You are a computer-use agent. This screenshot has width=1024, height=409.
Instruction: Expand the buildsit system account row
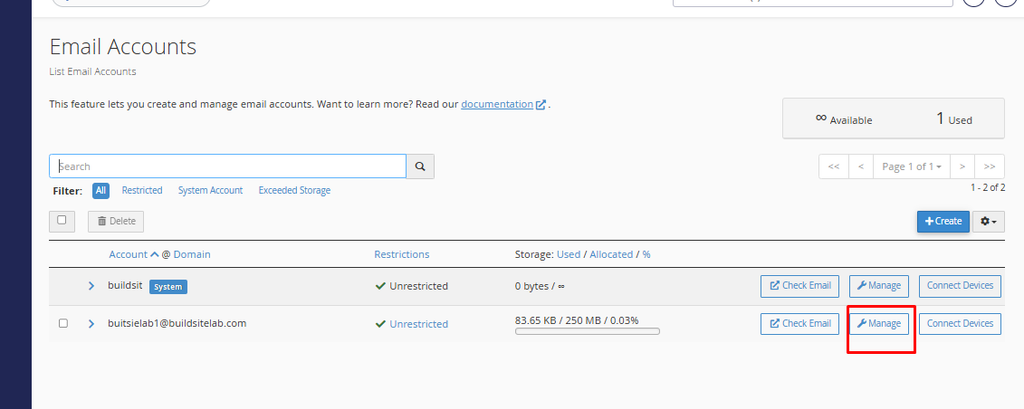tap(91, 286)
